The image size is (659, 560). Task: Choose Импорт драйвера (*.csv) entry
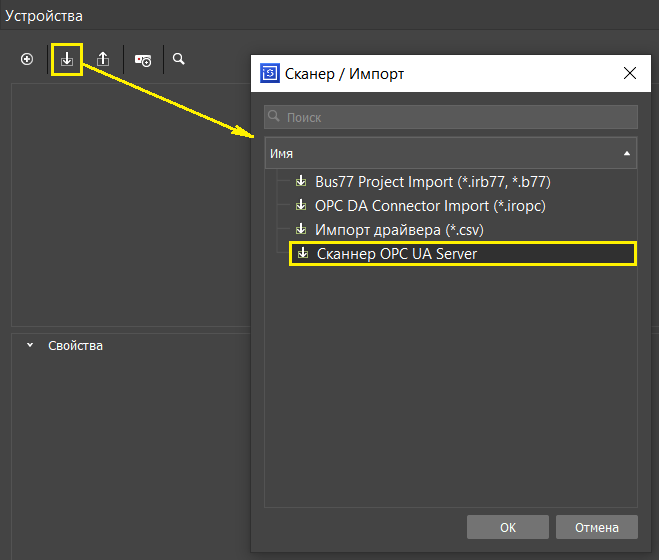click(400, 230)
